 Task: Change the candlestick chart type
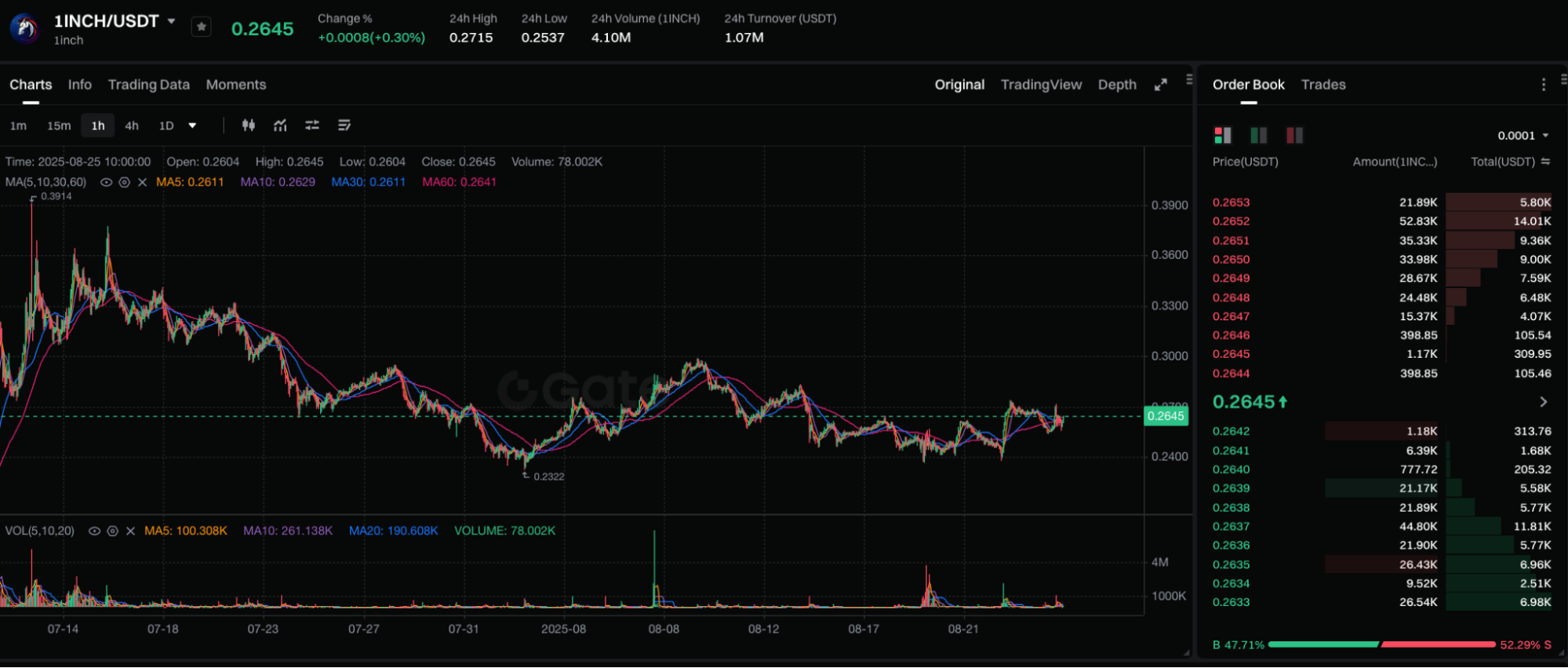tap(249, 125)
